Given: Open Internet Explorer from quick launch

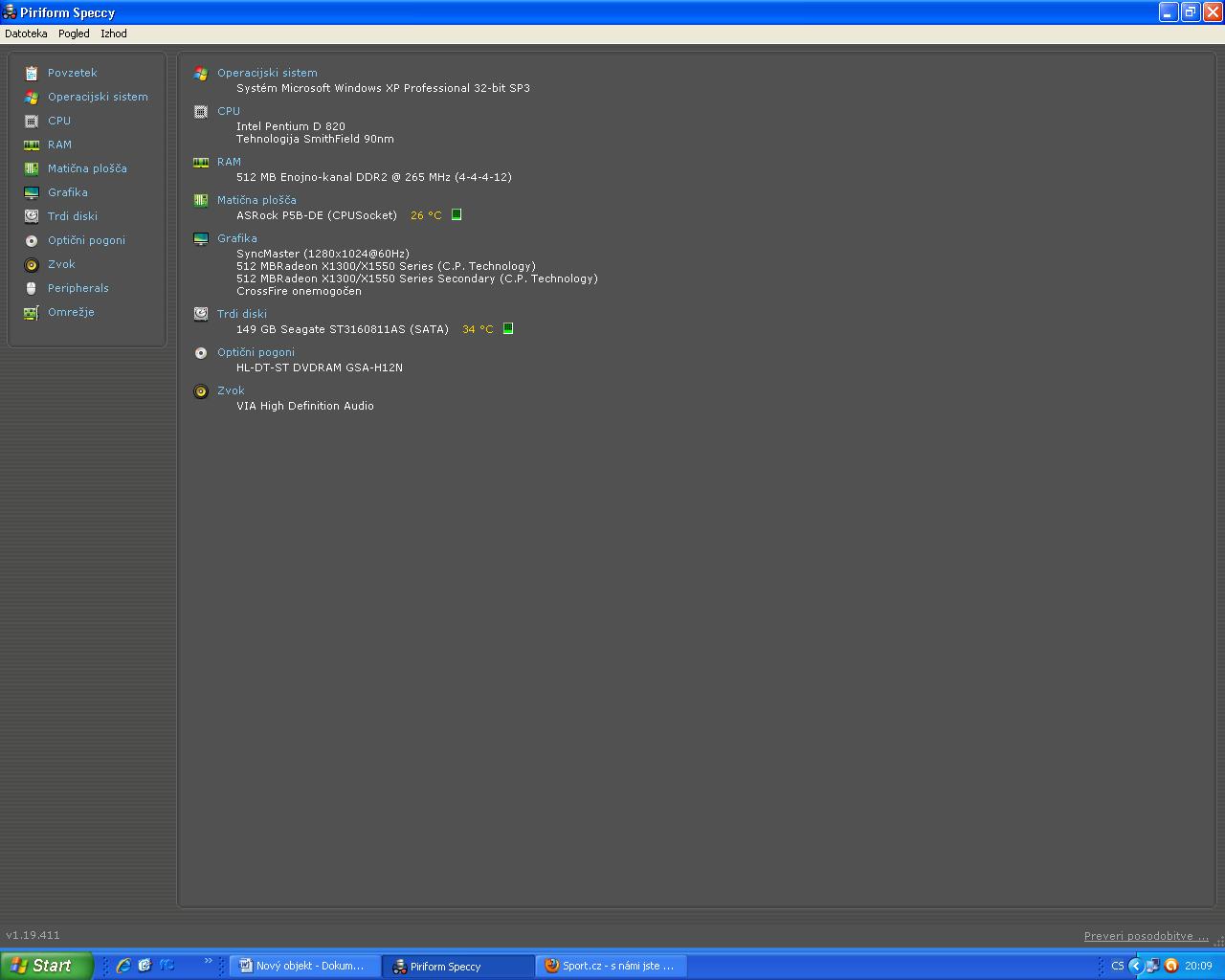Looking at the screenshot, I should point(123,966).
